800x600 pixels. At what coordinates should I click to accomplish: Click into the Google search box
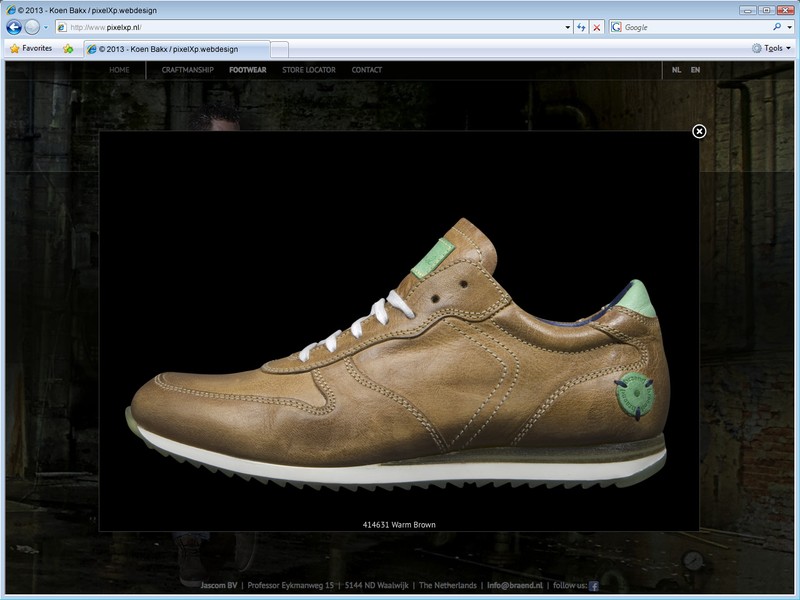[690, 27]
